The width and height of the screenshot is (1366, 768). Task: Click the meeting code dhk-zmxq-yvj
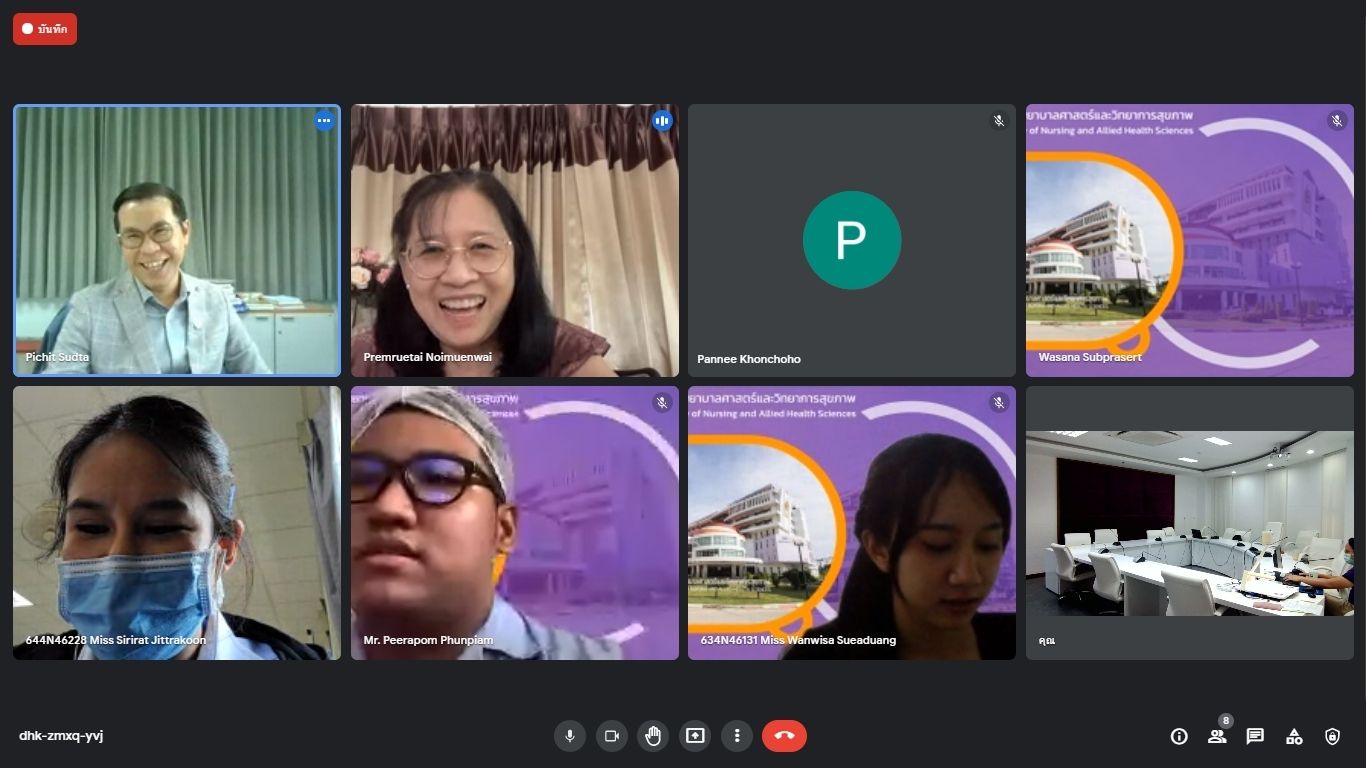point(61,736)
